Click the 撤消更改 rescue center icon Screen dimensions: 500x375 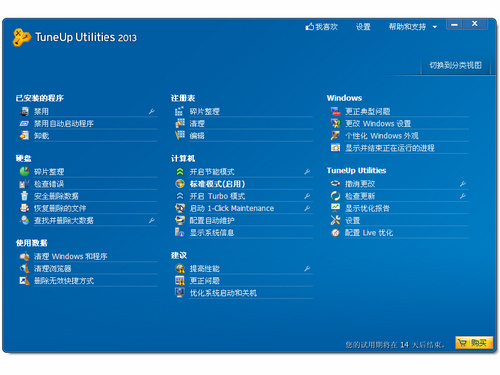click(335, 184)
